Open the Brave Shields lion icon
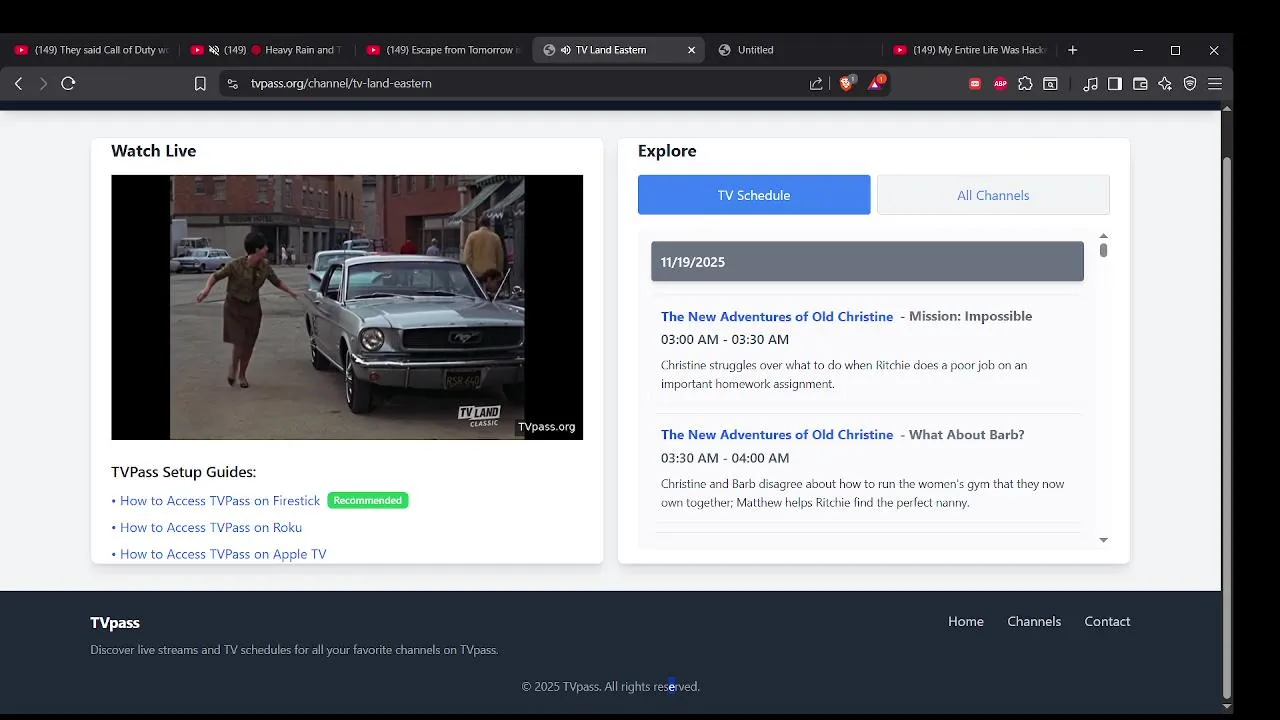The width and height of the screenshot is (1280, 720). [847, 83]
